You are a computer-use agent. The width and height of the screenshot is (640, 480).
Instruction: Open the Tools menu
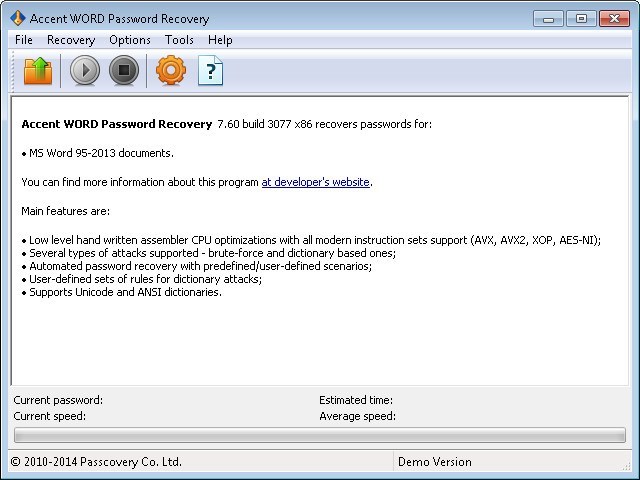click(179, 40)
